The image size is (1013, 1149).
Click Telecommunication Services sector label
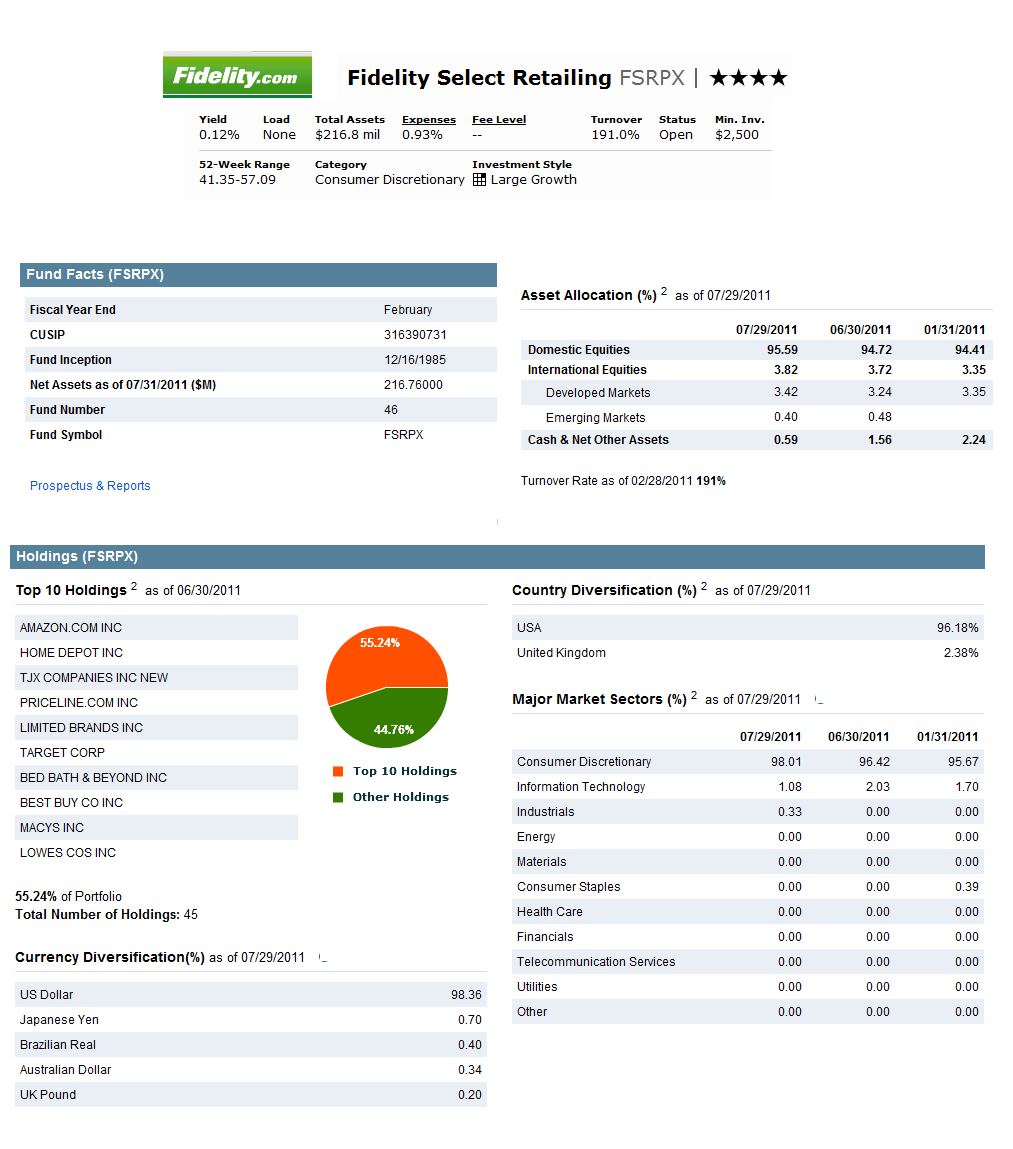(x=596, y=961)
